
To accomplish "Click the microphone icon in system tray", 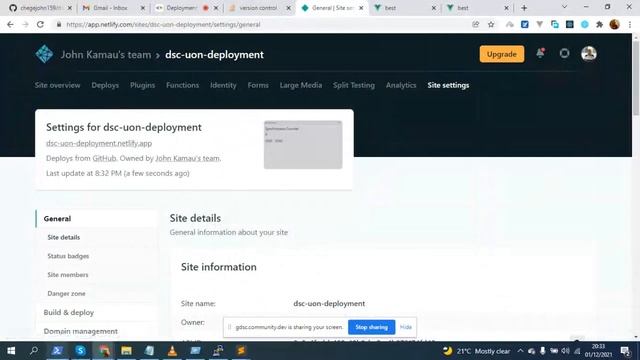I will click(542, 351).
